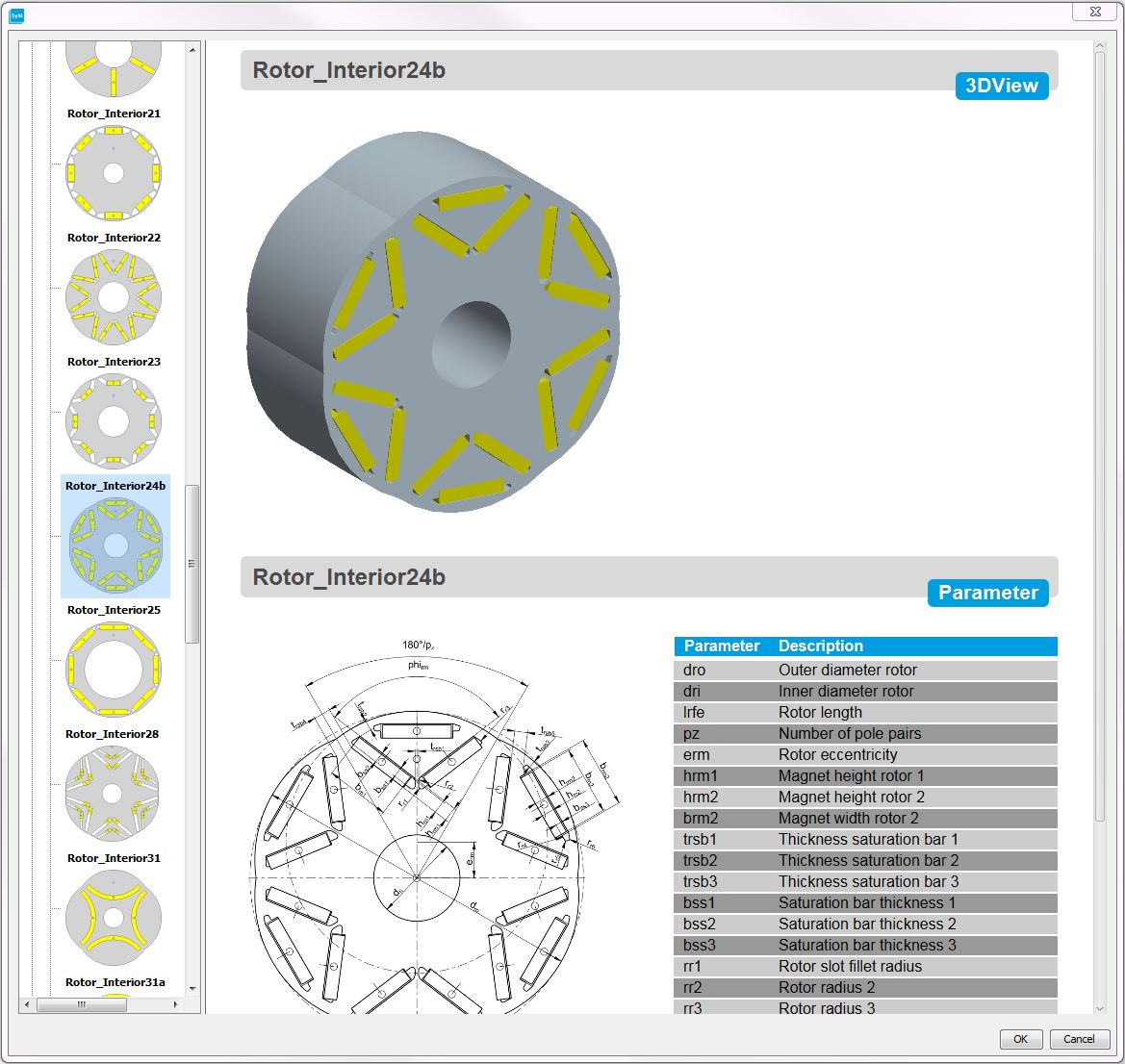Select the Rotor_Interior23 rotor icon
1125x1064 pixels.
point(114,421)
